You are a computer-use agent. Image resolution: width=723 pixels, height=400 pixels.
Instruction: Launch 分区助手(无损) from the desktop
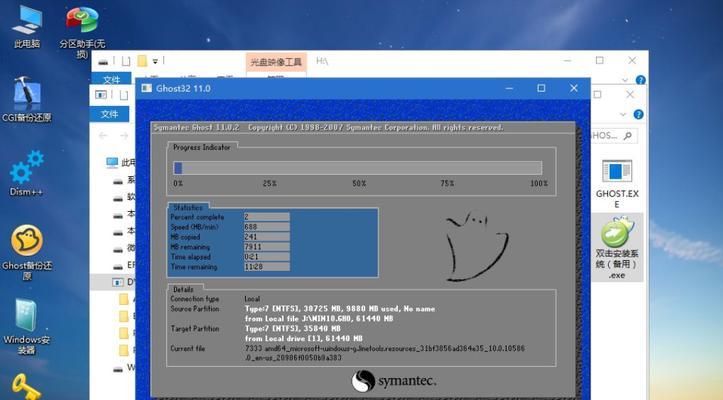[x=82, y=31]
